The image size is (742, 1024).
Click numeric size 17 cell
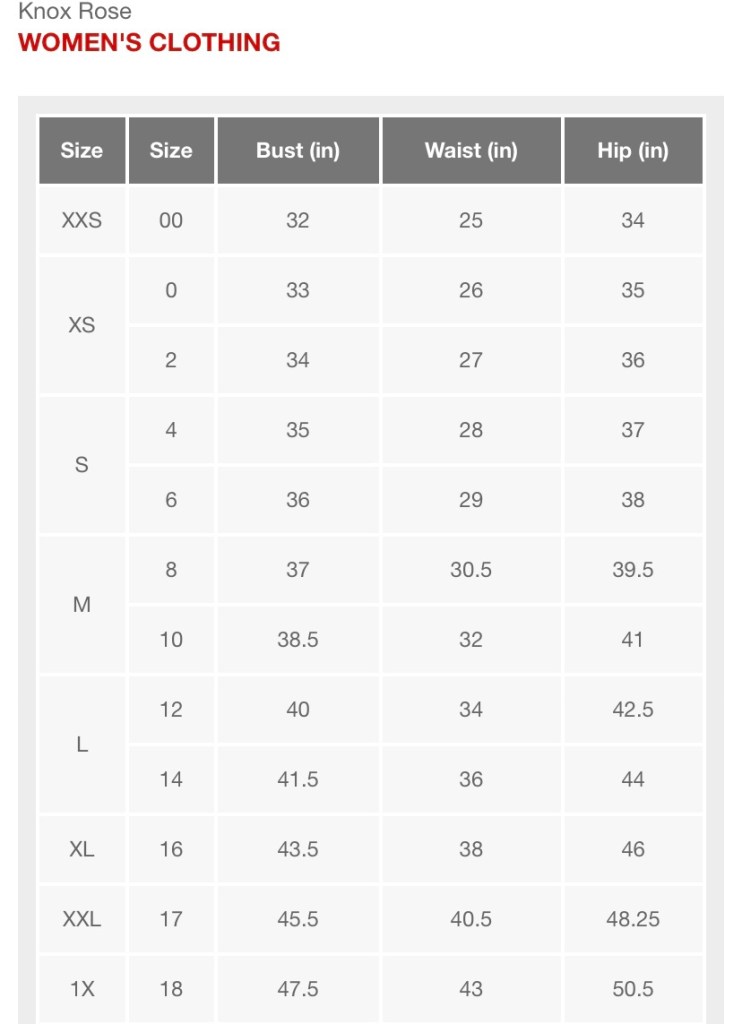(x=171, y=919)
